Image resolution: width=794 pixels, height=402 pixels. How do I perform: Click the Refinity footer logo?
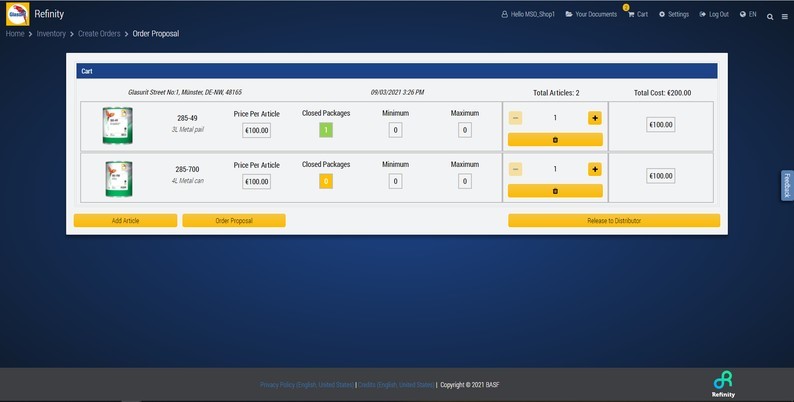tap(723, 384)
